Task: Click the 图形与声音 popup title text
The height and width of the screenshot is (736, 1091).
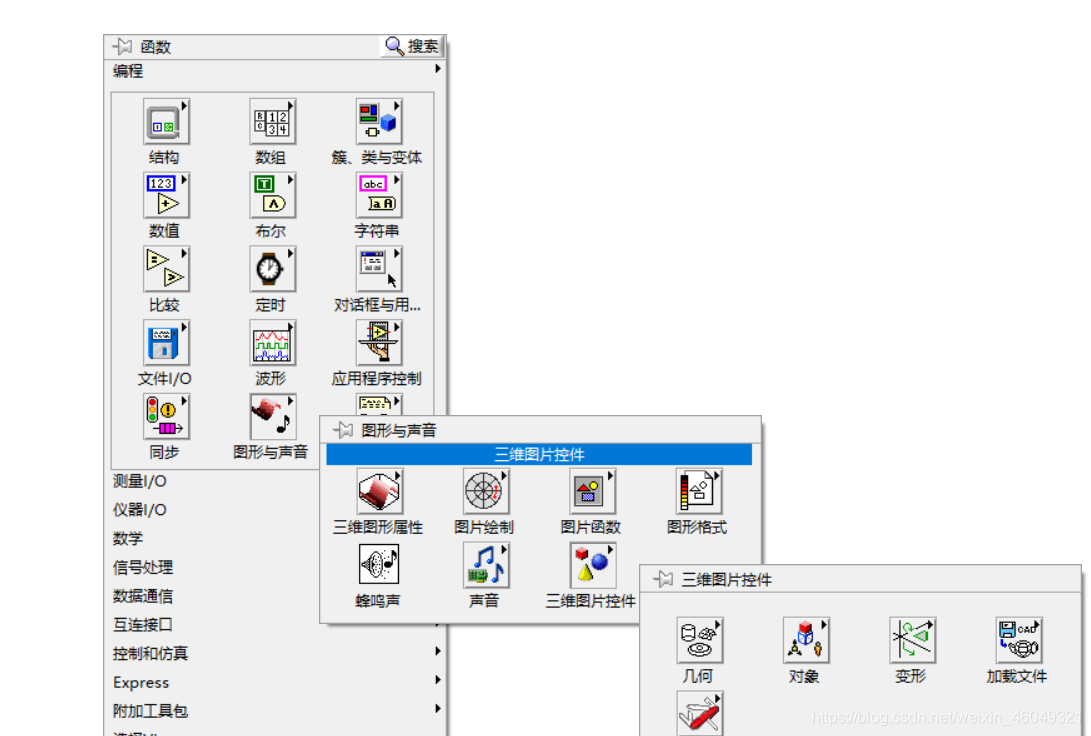Action: [399, 431]
